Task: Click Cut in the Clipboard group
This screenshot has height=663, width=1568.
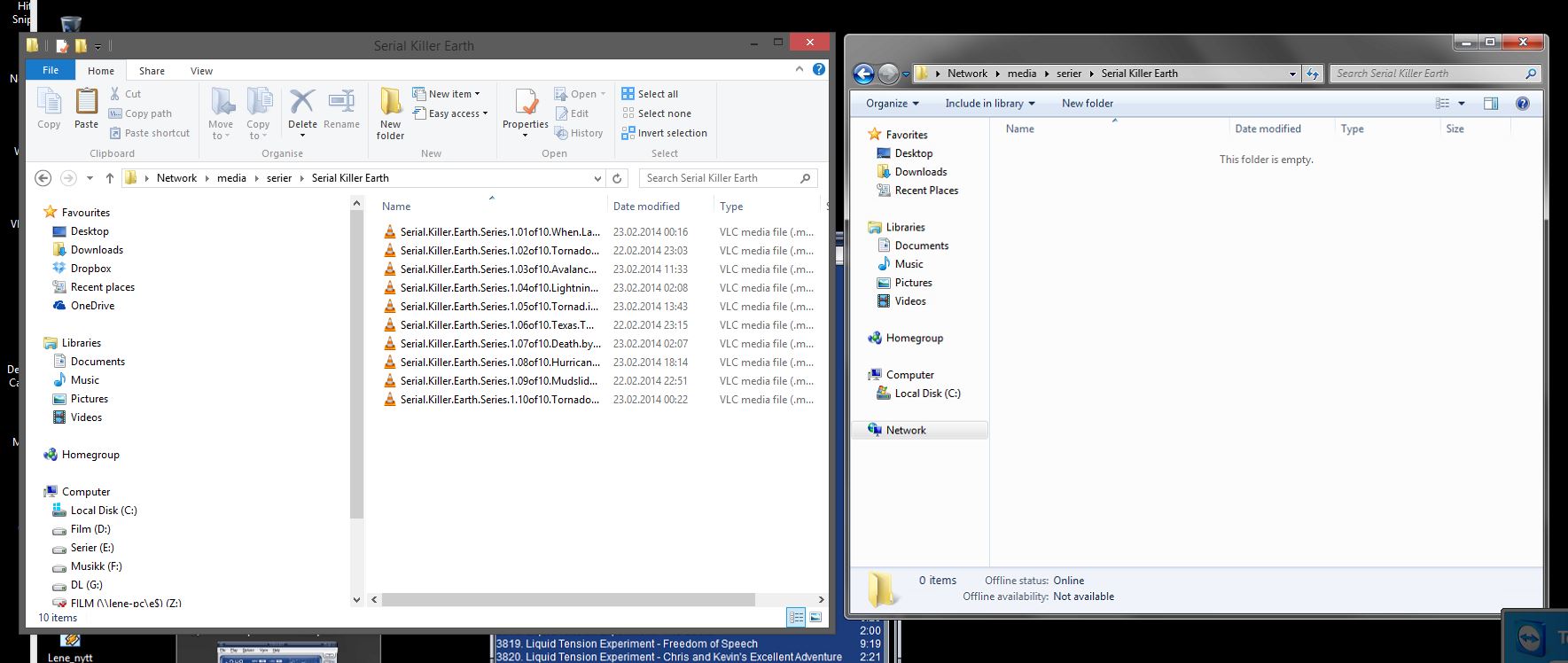Action: (x=125, y=93)
